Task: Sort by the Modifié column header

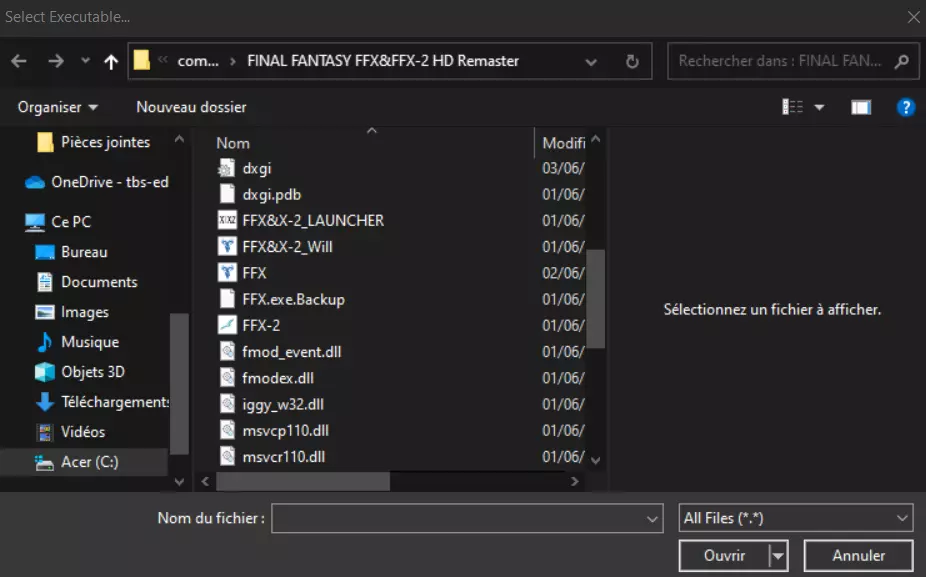Action: (x=563, y=144)
